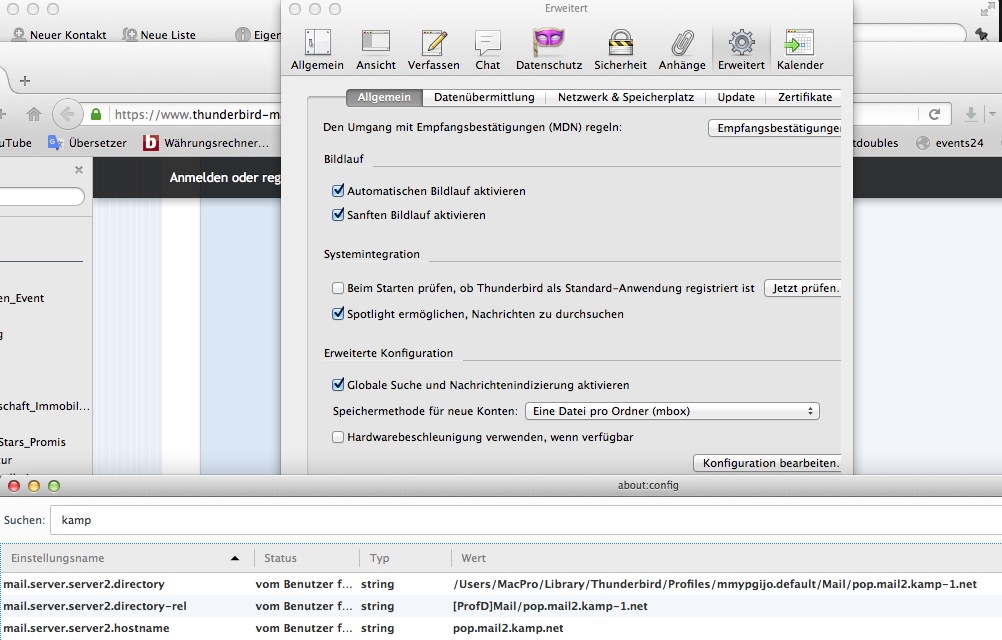The image size is (1002, 640).
Task: Select the Erweitert gear icon pane
Action: click(x=741, y=50)
